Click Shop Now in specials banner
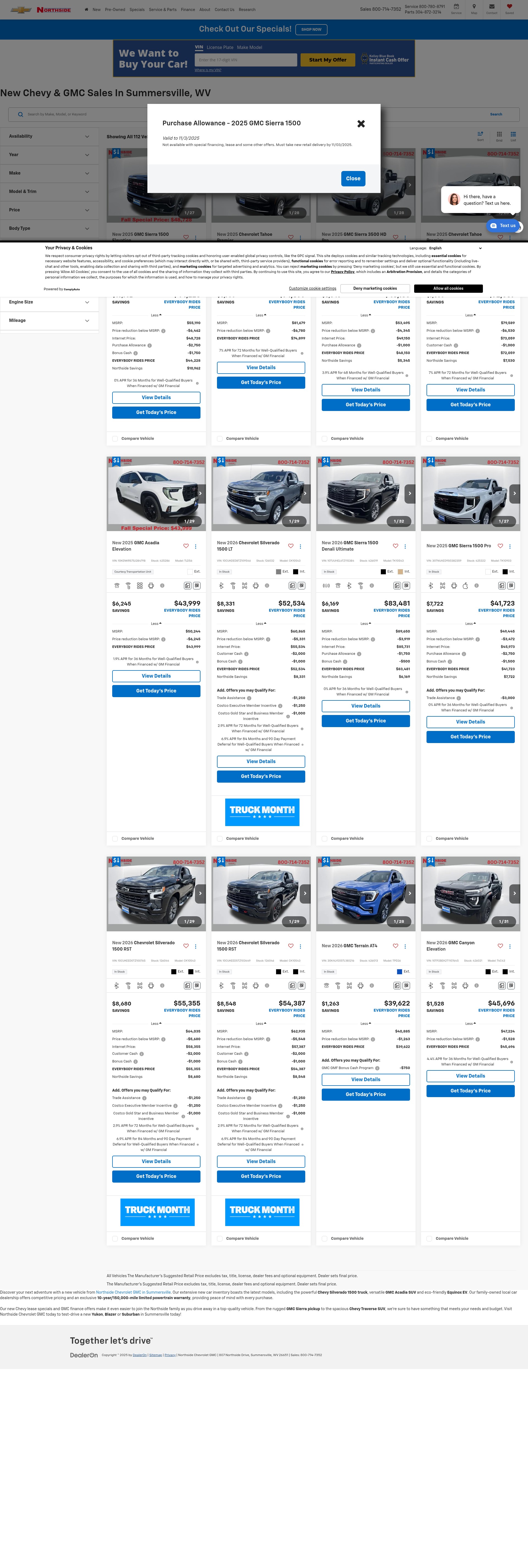528x1568 pixels. (x=311, y=29)
